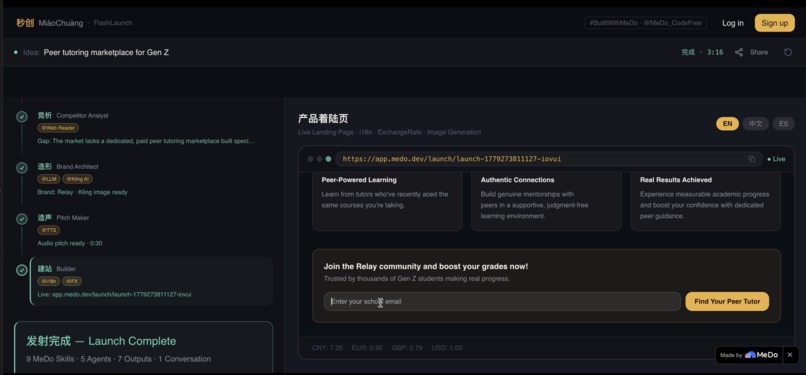
Task: Click the Peer-Powered Learning card
Action: pyautogui.click(x=387, y=201)
